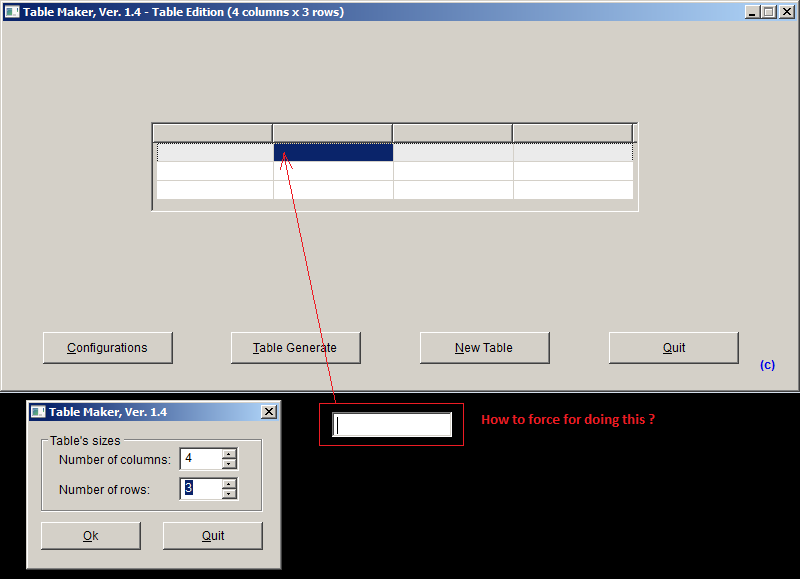Close the Table's sizes dialog with its X

(268, 411)
